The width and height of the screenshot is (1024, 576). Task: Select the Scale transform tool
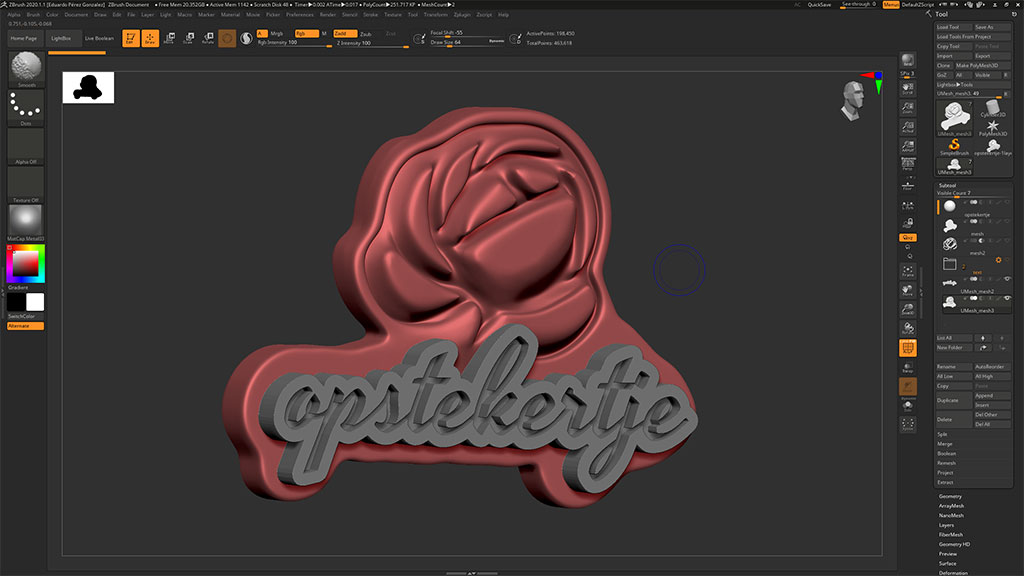[189, 39]
